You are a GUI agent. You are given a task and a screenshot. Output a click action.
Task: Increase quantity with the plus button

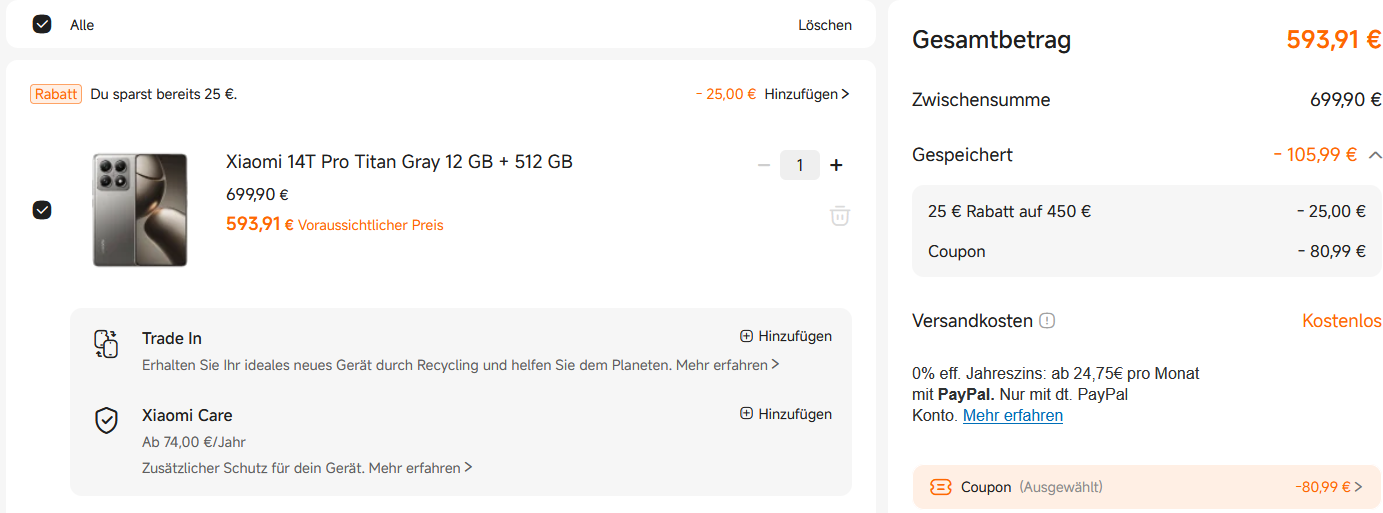point(837,165)
